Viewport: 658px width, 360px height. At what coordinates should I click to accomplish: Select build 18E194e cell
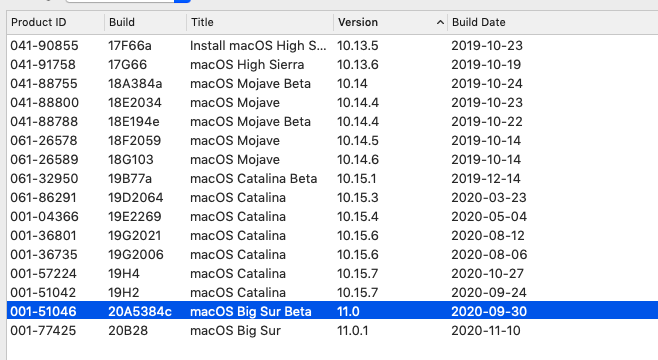click(133, 122)
